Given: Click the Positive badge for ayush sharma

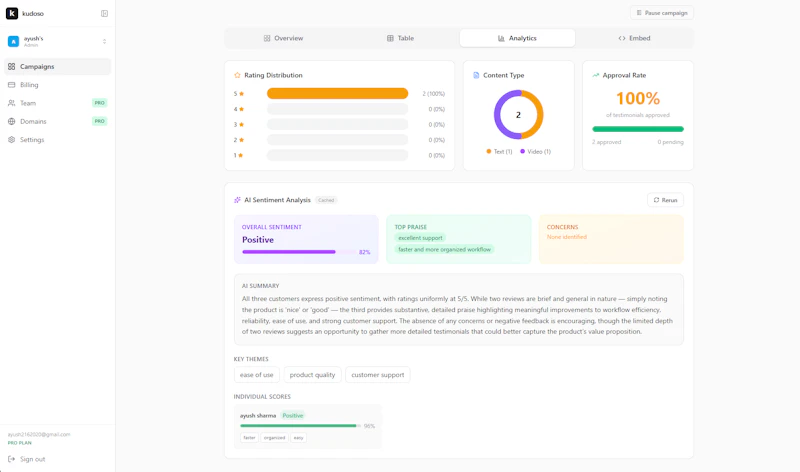Looking at the screenshot, I should point(293,416).
